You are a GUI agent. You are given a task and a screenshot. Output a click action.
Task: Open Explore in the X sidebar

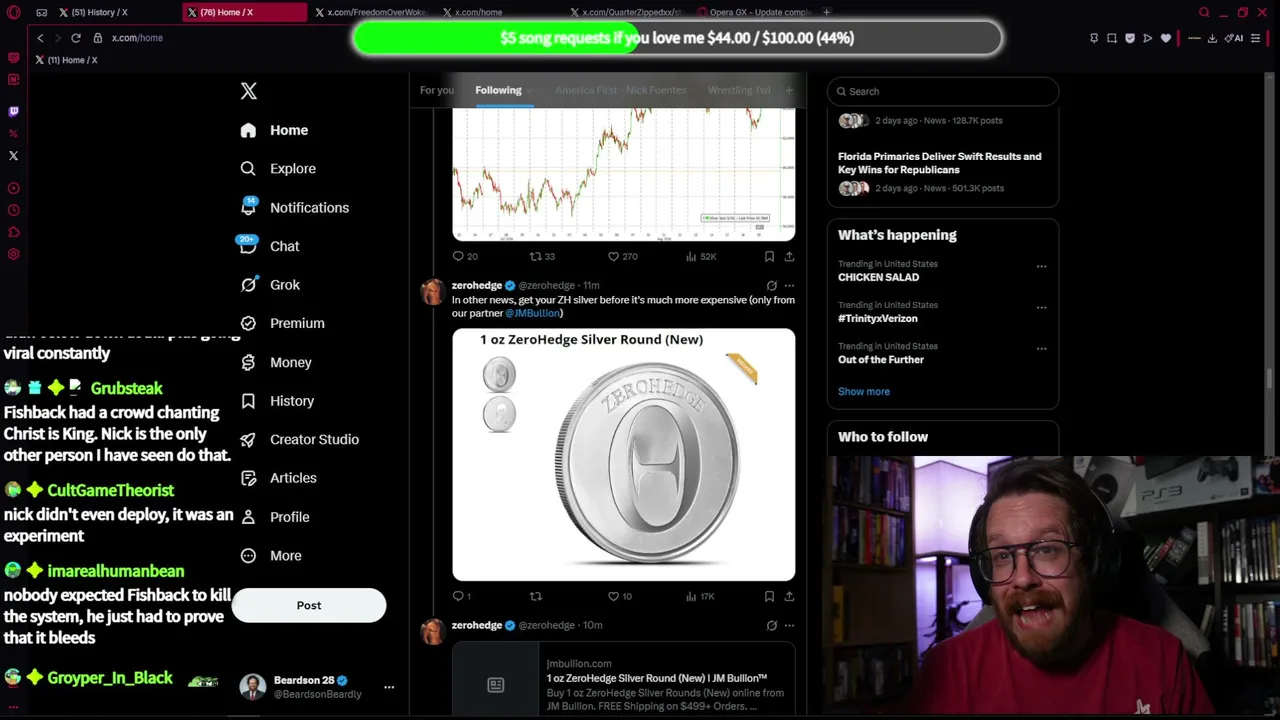[x=278, y=169]
